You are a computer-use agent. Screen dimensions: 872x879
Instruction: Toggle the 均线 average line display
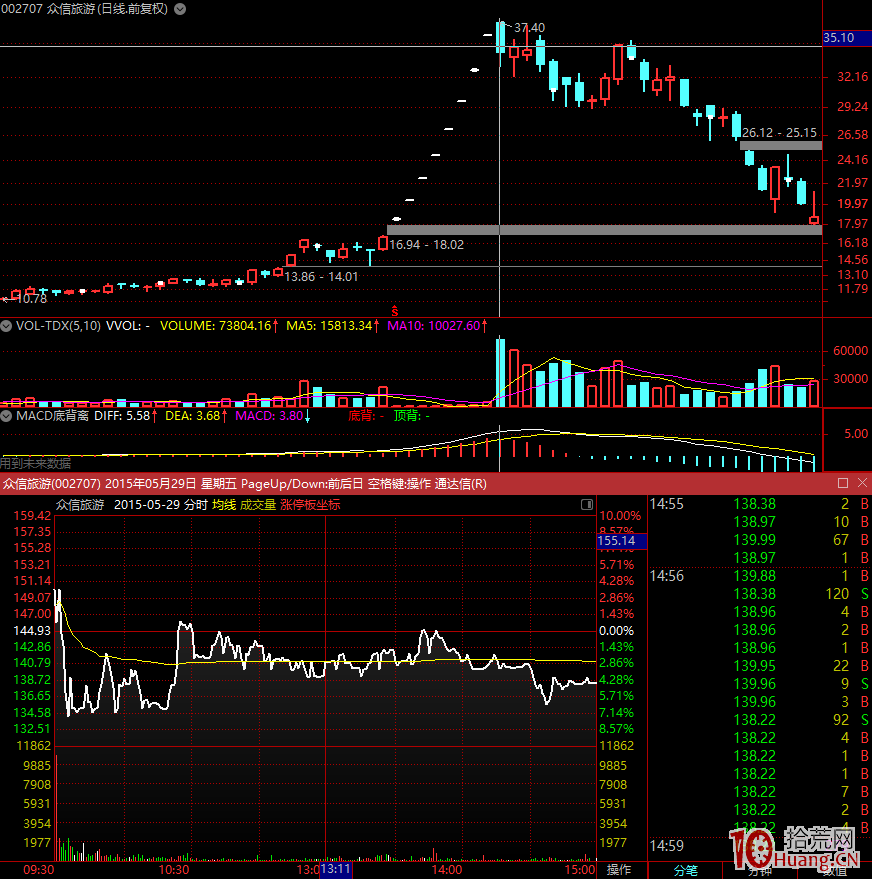click(223, 505)
